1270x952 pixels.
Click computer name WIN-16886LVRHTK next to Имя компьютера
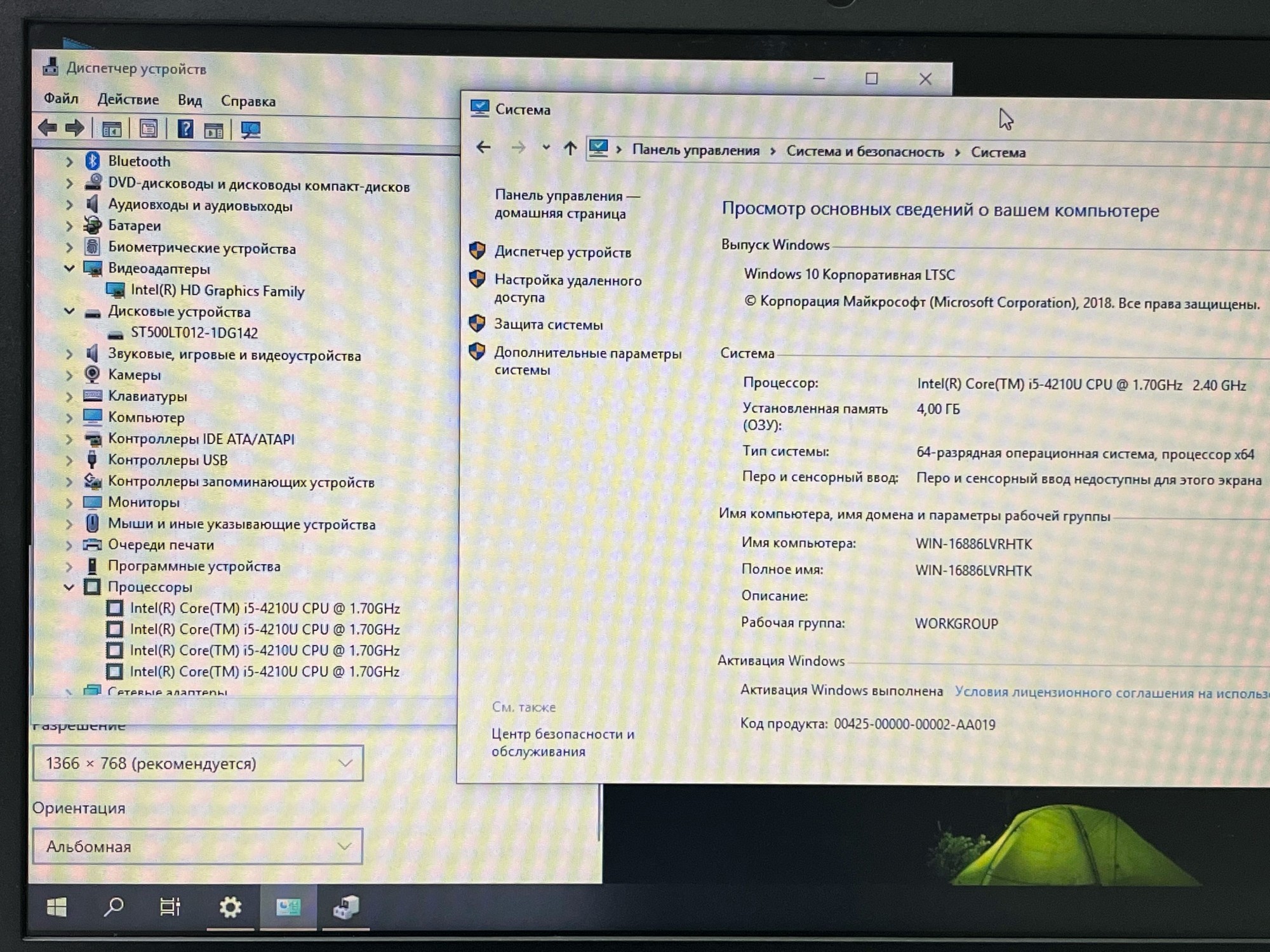(x=973, y=544)
